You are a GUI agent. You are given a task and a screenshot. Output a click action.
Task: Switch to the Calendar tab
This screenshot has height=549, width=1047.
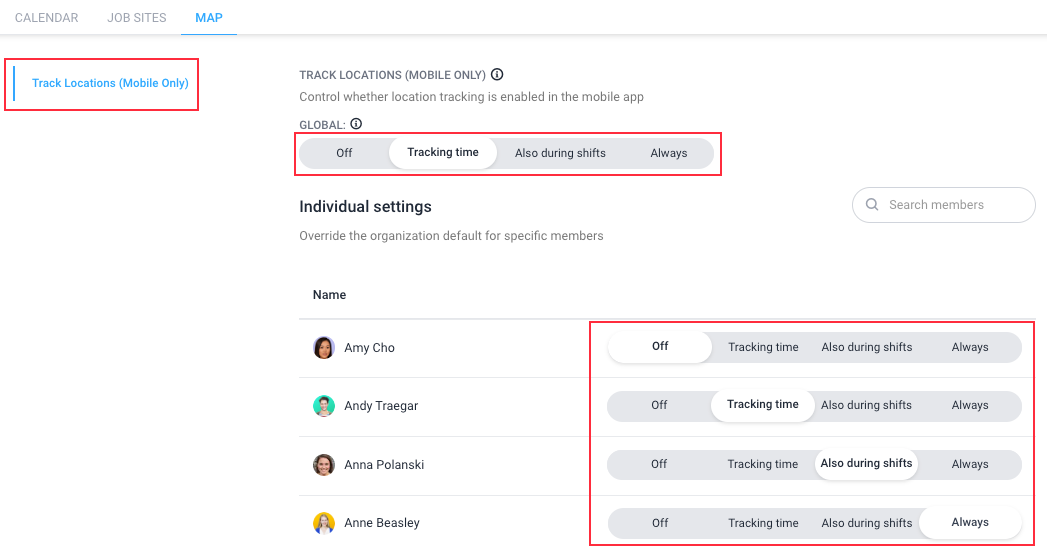point(47,18)
